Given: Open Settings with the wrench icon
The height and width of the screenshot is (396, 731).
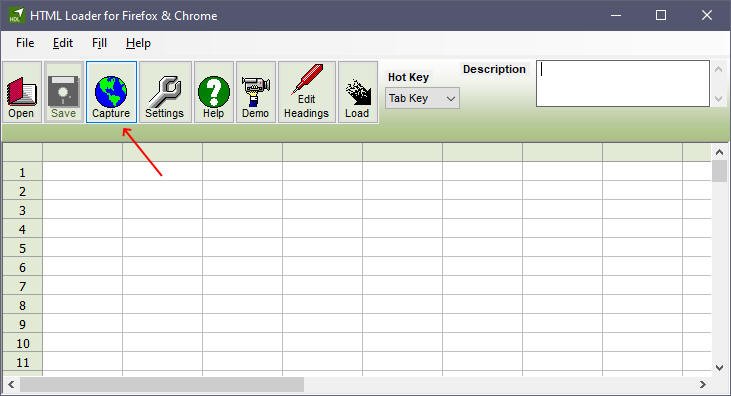Looking at the screenshot, I should (165, 92).
